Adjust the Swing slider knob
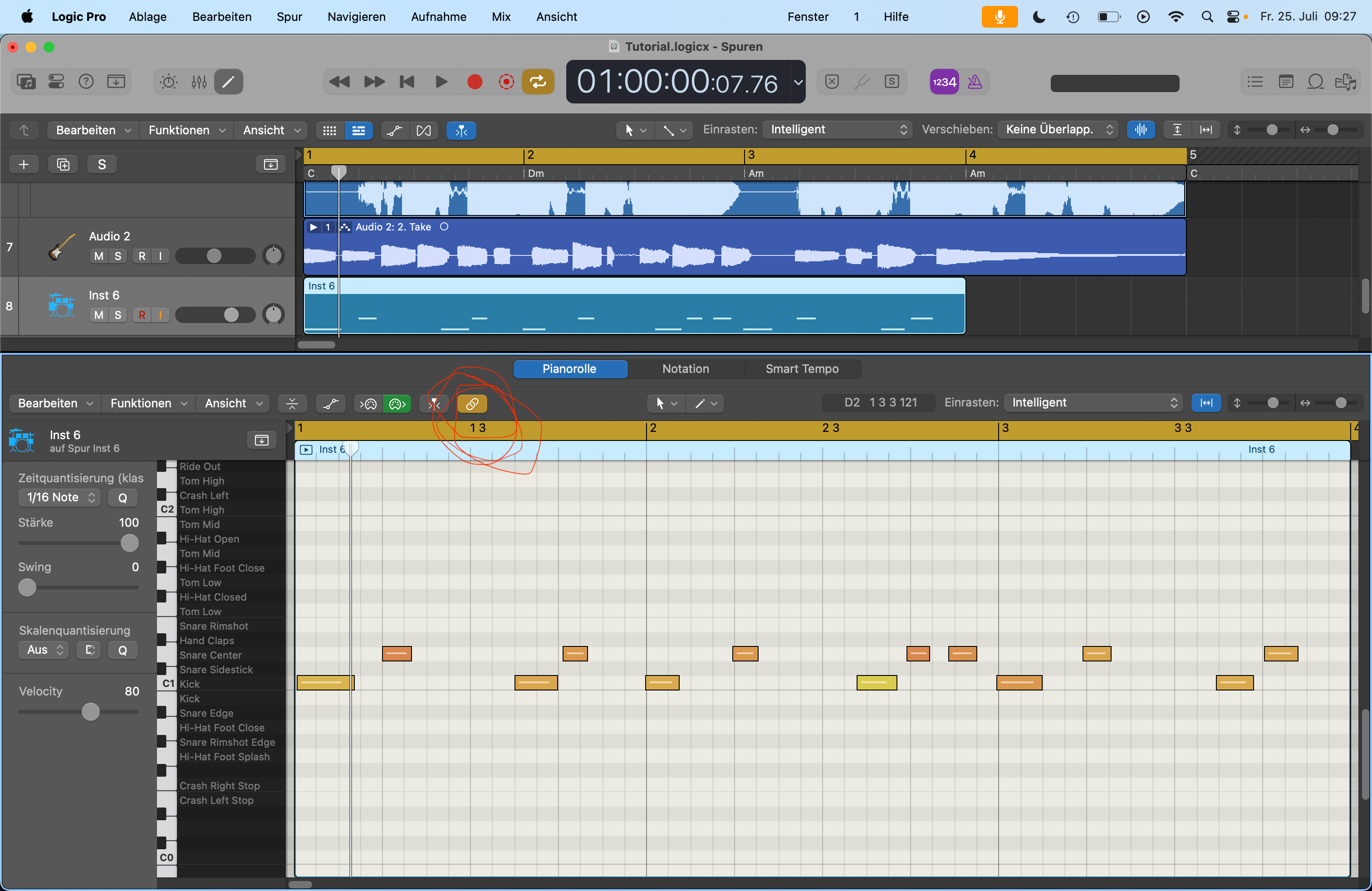Image resolution: width=1372 pixels, height=891 pixels. point(27,587)
